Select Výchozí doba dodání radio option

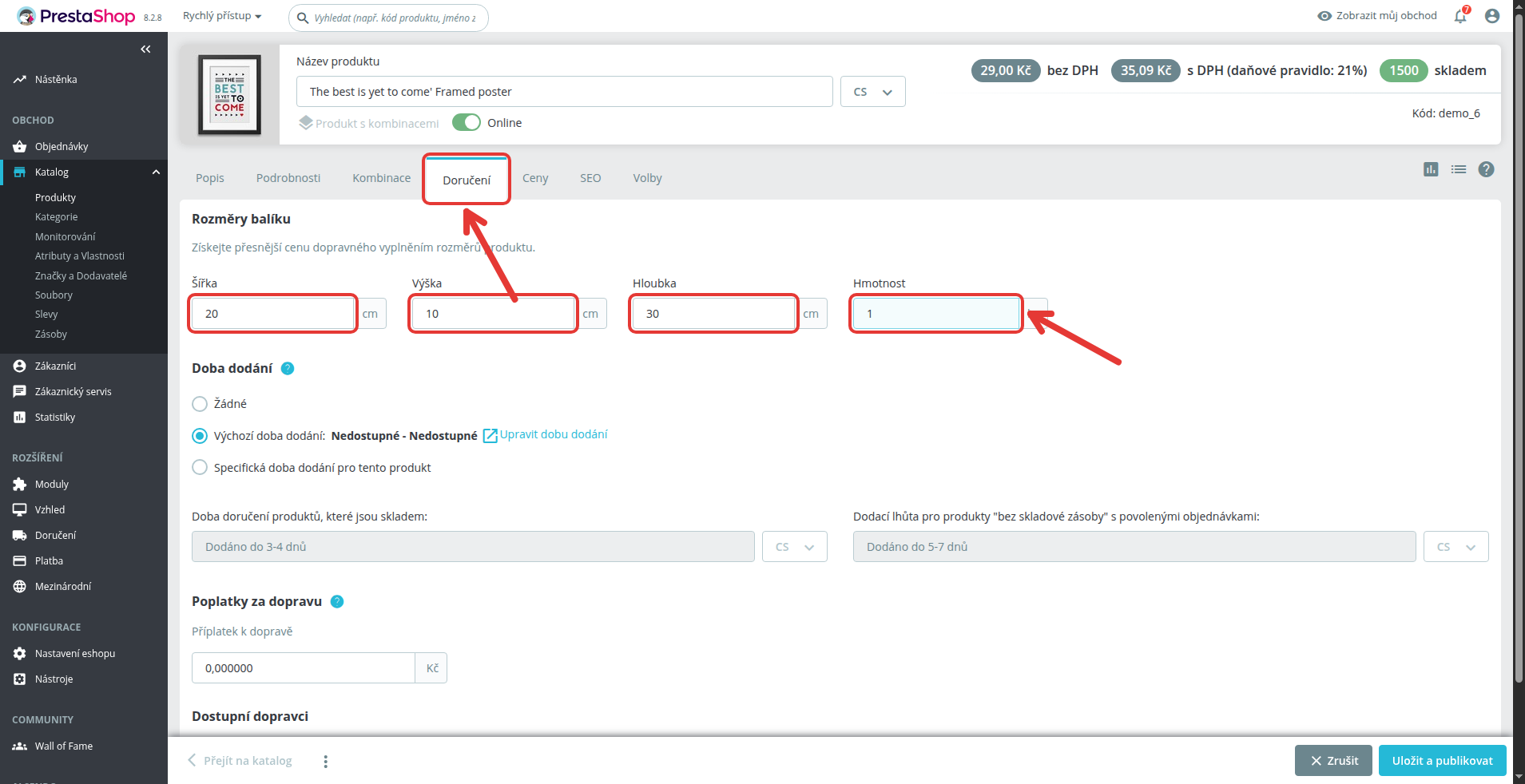(x=200, y=436)
